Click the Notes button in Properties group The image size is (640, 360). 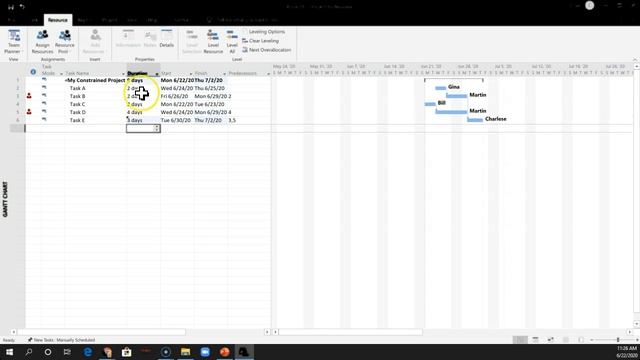(x=150, y=40)
